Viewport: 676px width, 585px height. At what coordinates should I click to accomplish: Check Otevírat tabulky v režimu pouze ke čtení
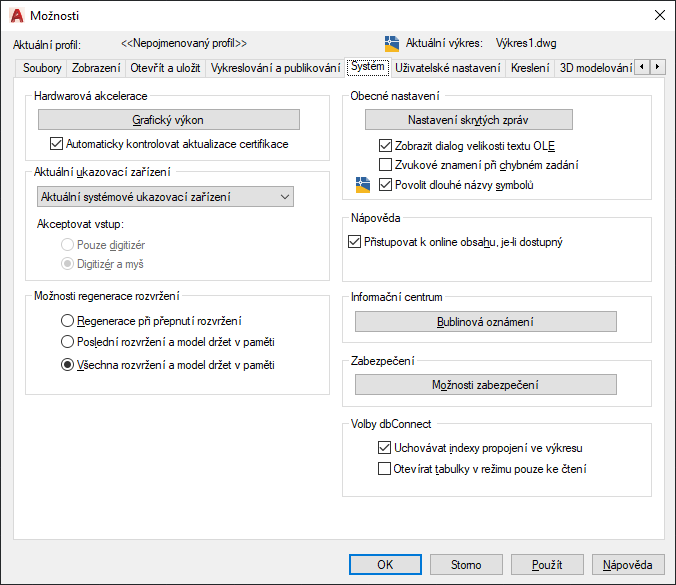[385, 468]
